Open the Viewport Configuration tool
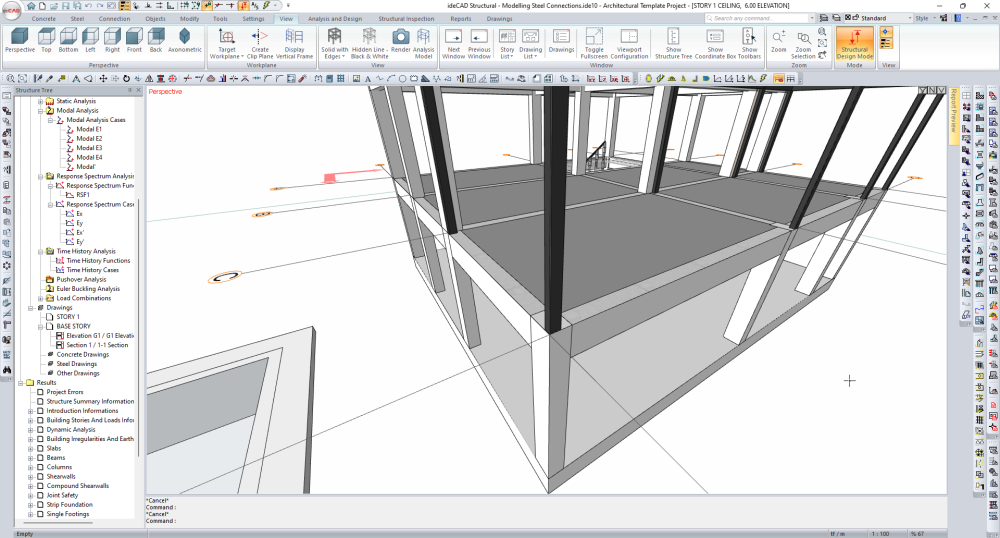This screenshot has width=1000, height=538. [x=629, y=39]
